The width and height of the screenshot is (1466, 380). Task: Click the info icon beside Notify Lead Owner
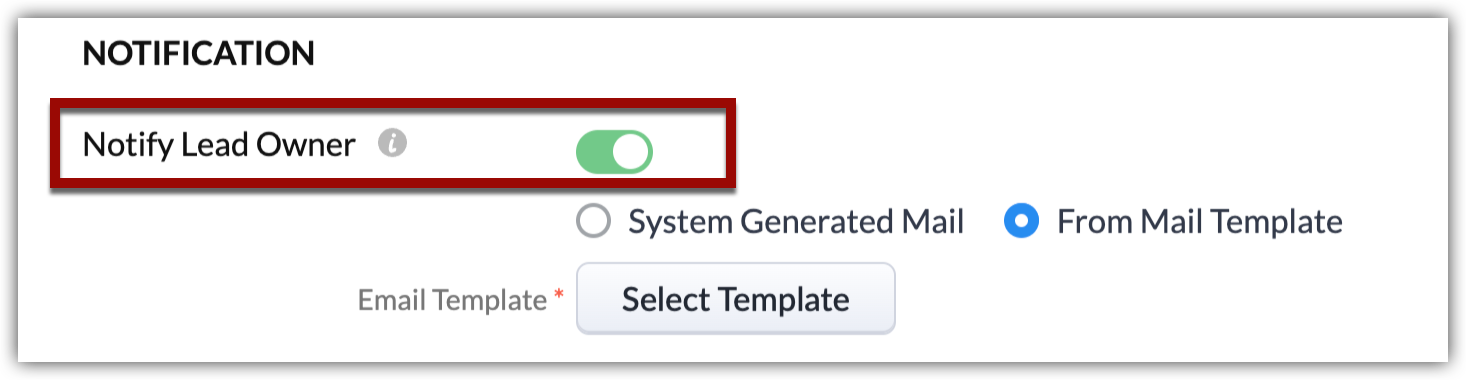pyautogui.click(x=393, y=145)
